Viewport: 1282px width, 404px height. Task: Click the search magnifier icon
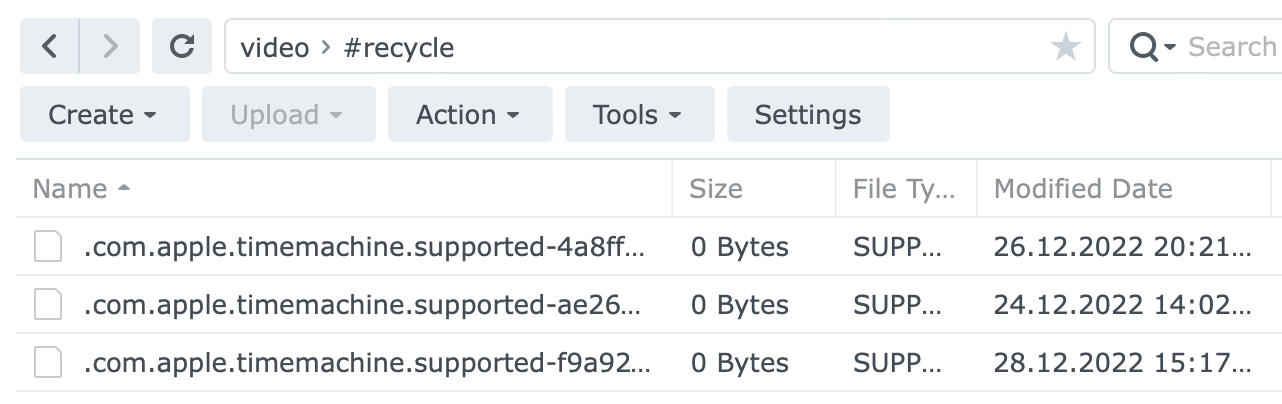tap(1143, 47)
